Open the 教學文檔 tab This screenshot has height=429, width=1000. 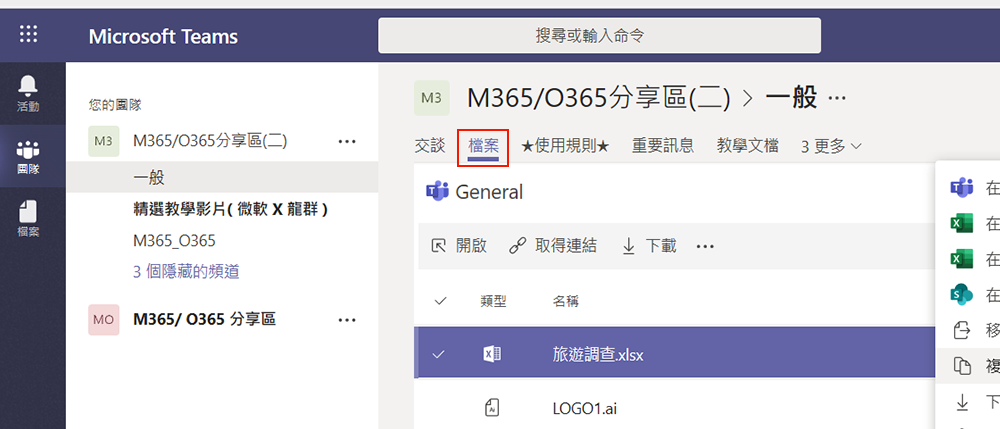(747, 145)
